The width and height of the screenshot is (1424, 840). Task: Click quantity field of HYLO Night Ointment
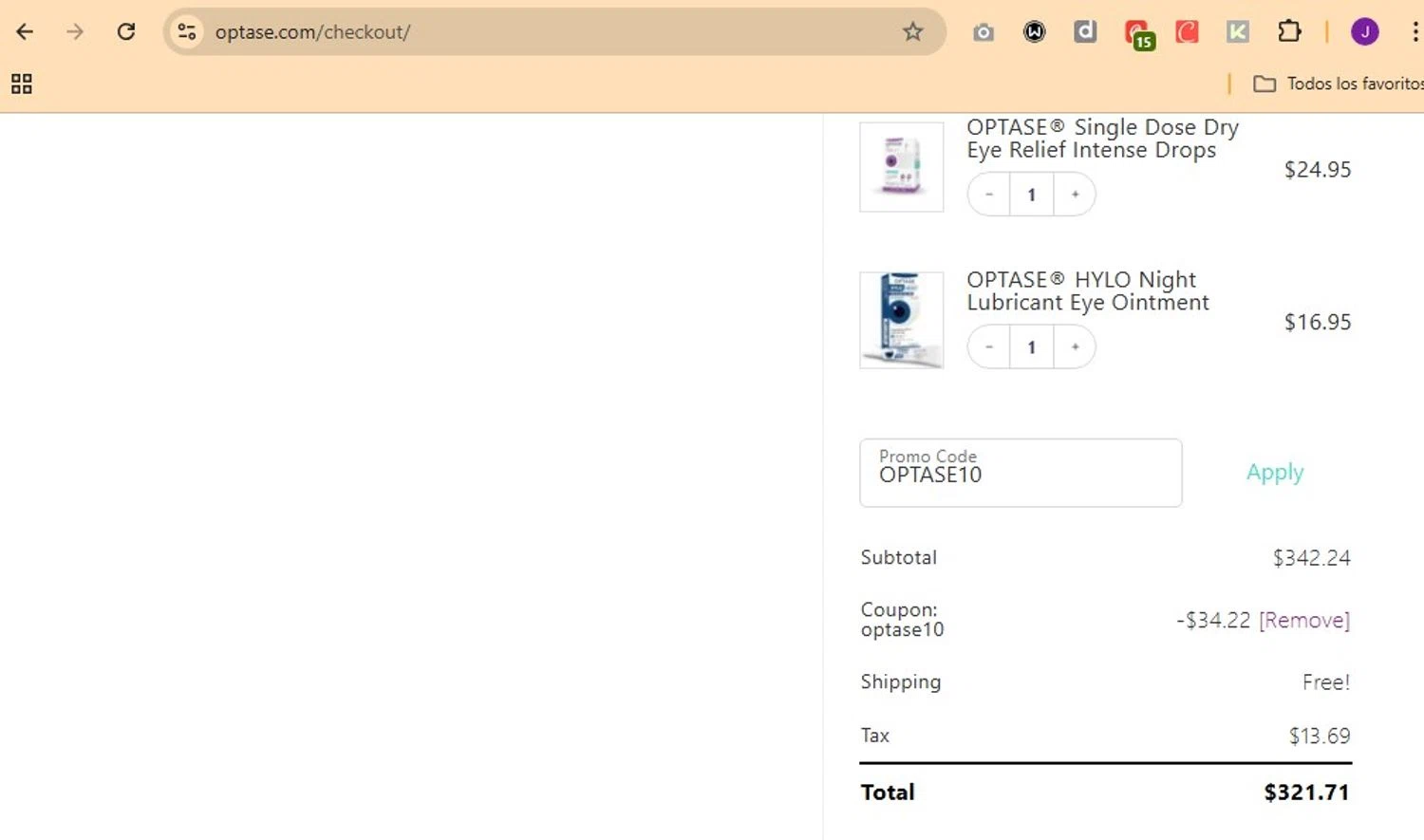1031,346
